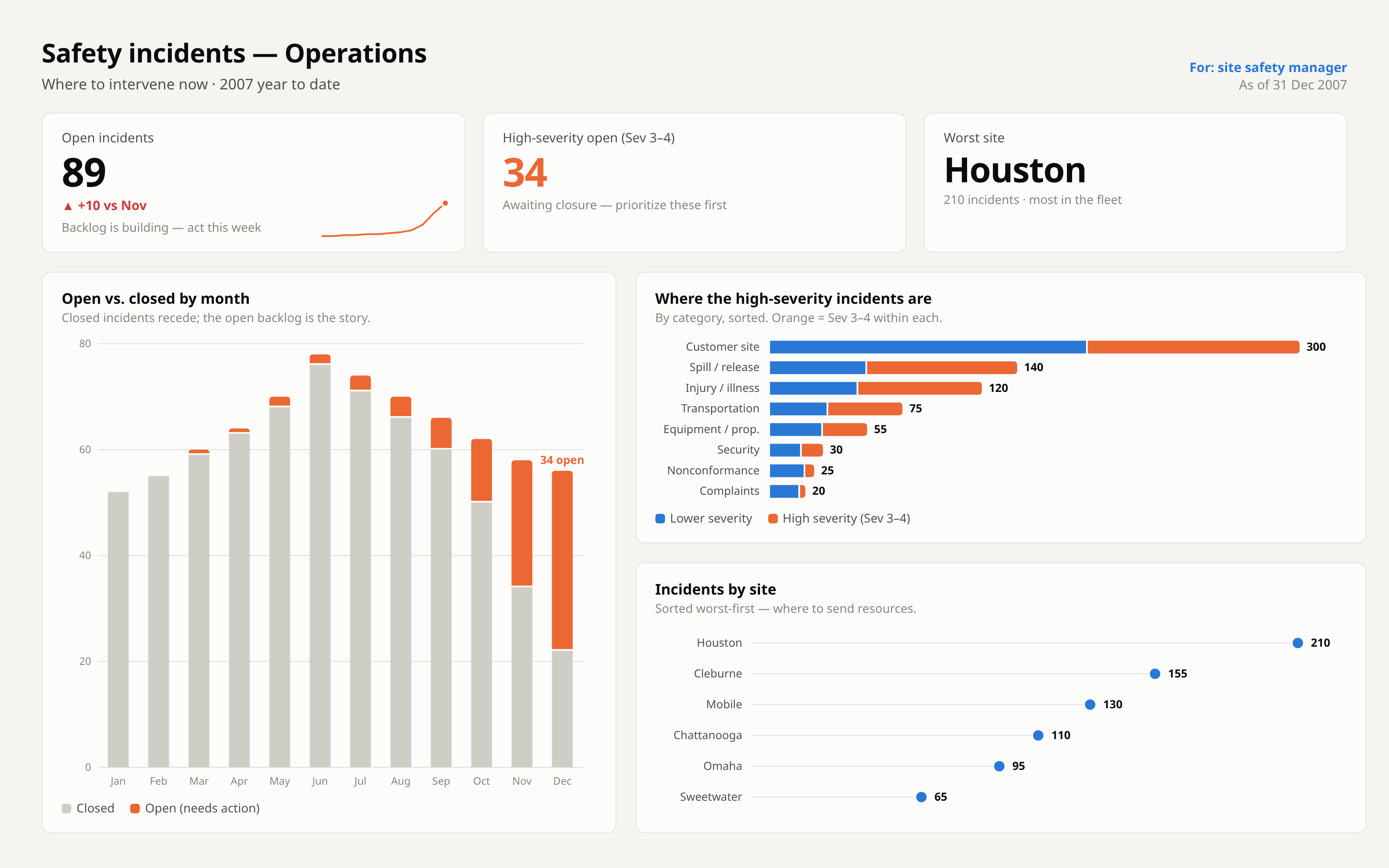Click the 'Customer site' category label
This screenshot has width=1389, height=868.
tap(722, 347)
